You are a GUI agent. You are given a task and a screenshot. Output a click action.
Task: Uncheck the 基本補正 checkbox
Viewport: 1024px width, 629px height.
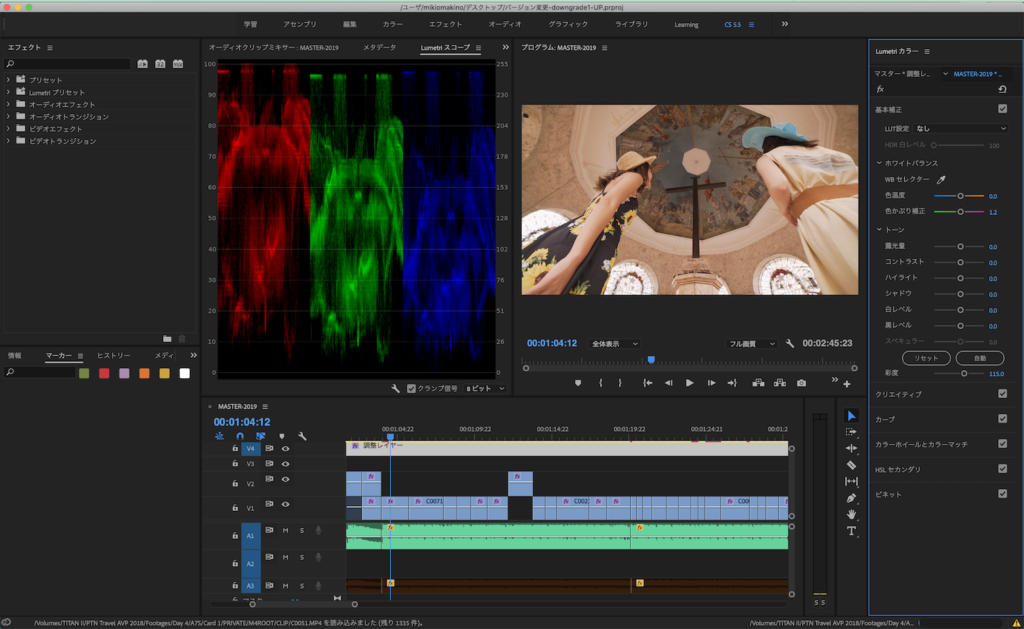1002,109
